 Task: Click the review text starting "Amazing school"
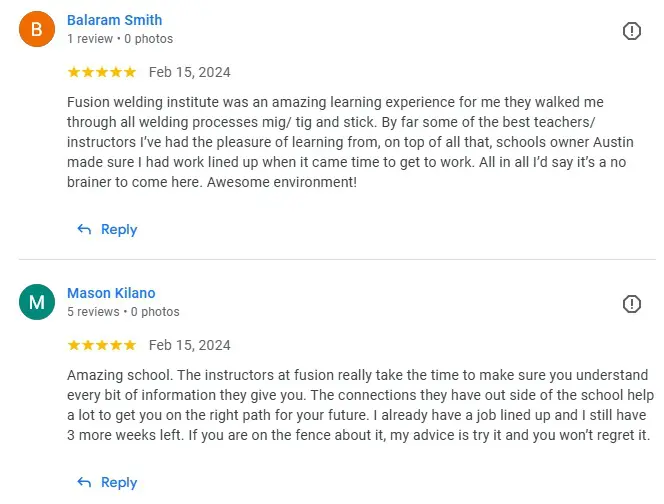pos(360,405)
